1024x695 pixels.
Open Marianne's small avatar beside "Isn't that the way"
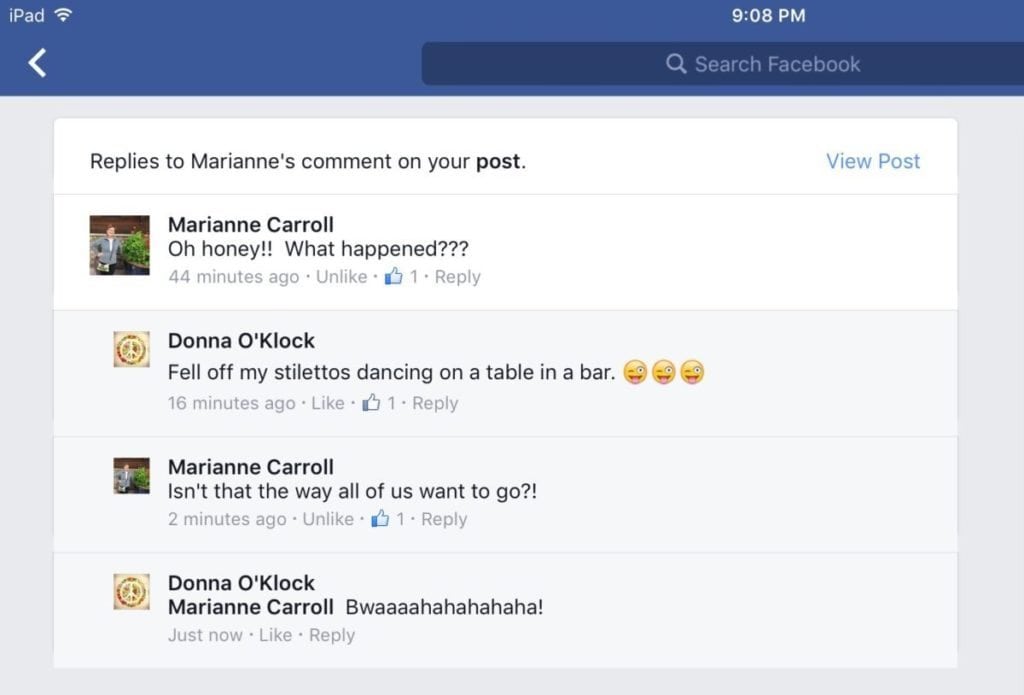pyautogui.click(x=131, y=476)
